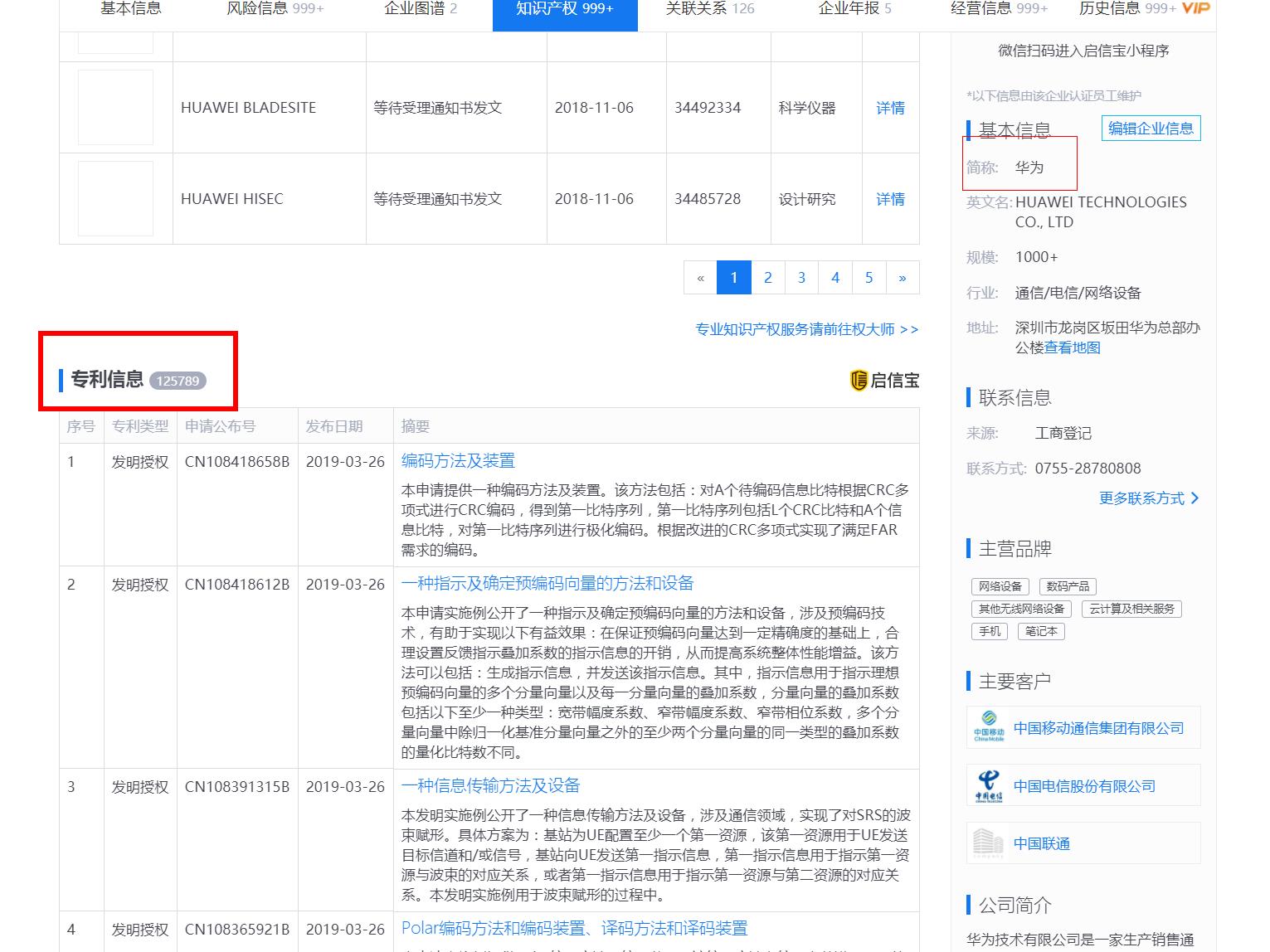Screen dimensions: 1270x952
Task: Switch to 企业图谱 tab
Action: [421, 8]
